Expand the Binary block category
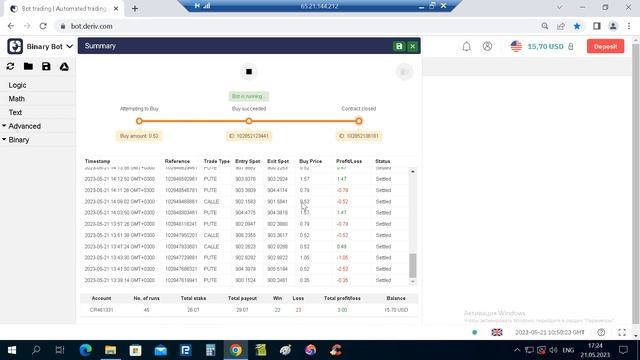640x360 pixels. coord(19,140)
